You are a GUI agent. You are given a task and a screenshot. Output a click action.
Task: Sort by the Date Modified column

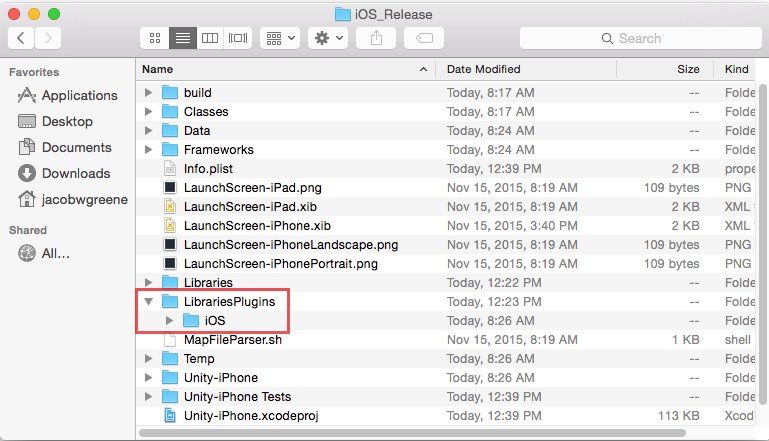click(483, 69)
